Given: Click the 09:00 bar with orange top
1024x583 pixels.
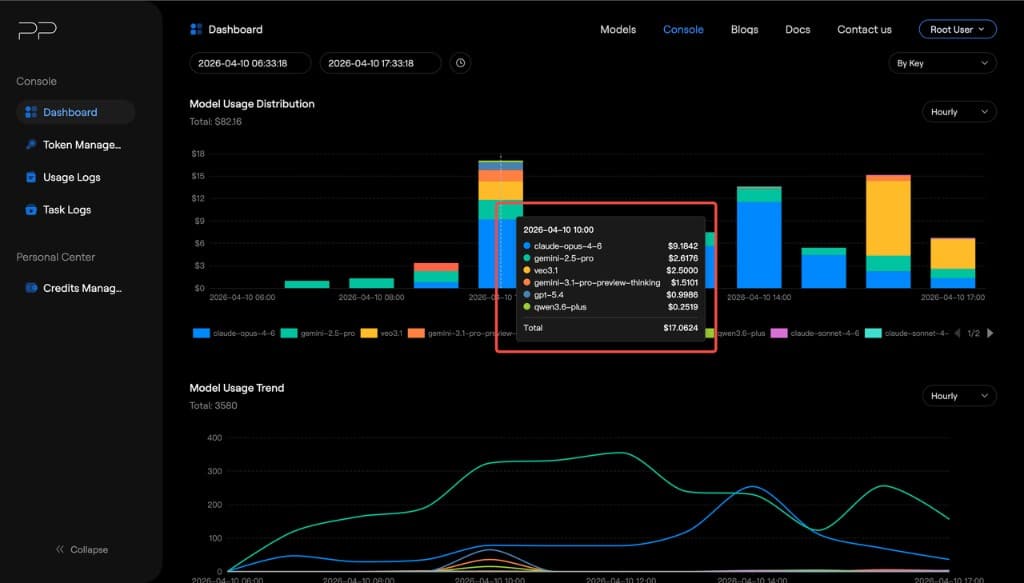Looking at the screenshot, I should (x=436, y=276).
